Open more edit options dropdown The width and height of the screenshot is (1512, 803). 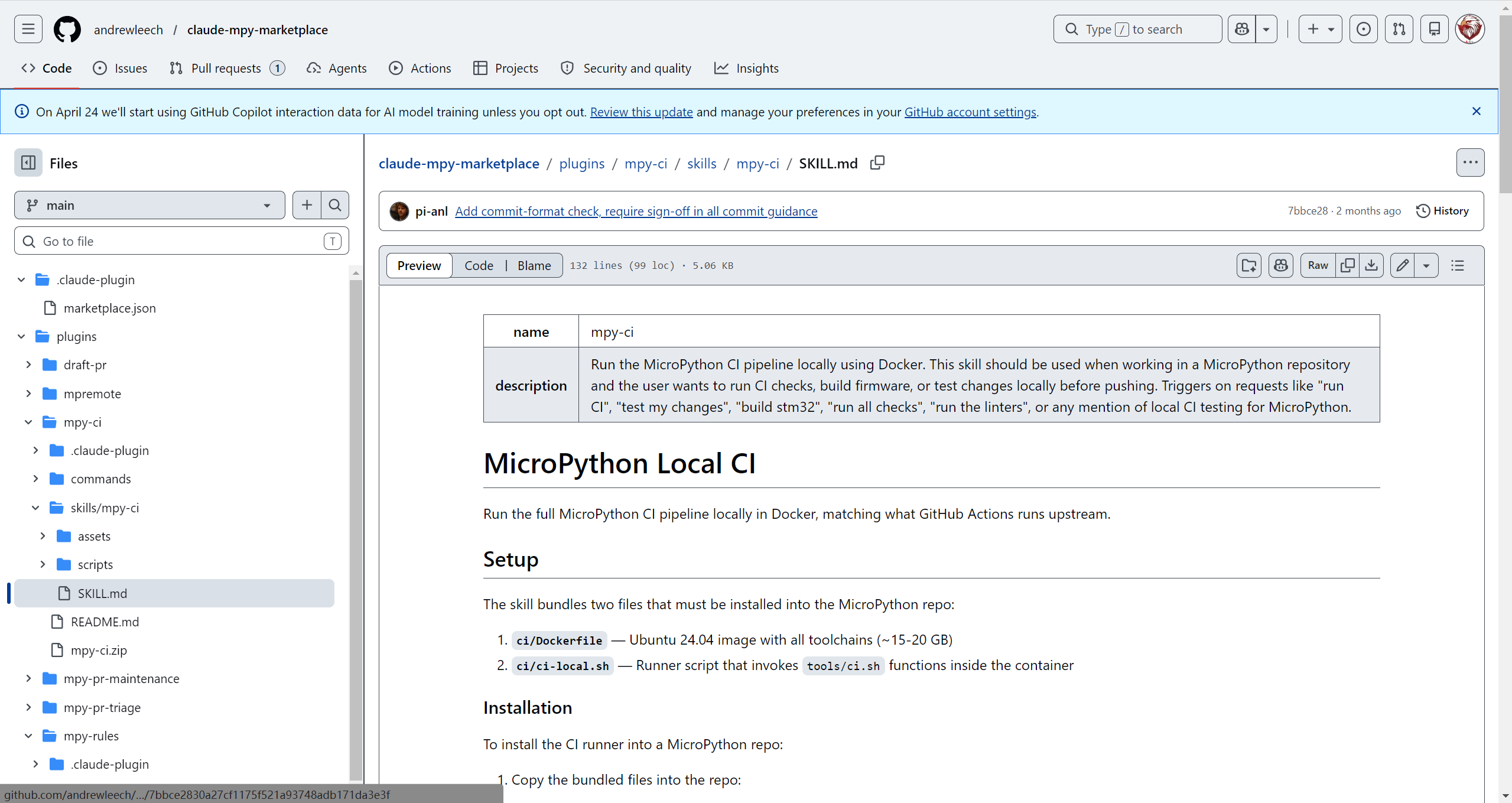tap(1426, 265)
